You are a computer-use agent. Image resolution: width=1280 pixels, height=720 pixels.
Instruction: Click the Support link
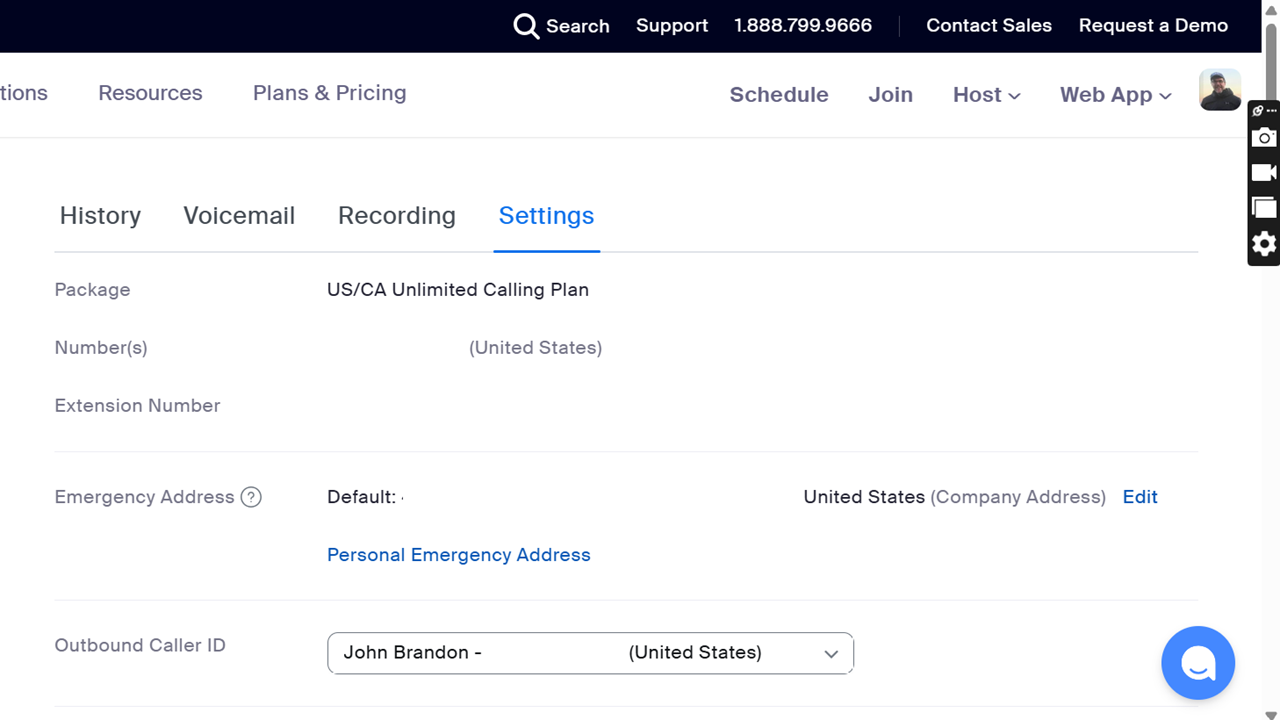point(672,26)
